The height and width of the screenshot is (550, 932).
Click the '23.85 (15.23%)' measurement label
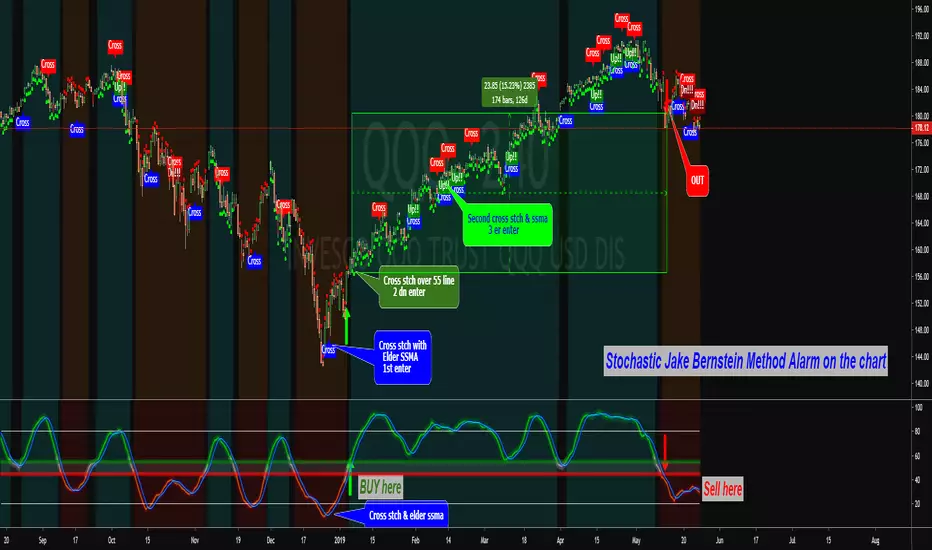click(509, 92)
